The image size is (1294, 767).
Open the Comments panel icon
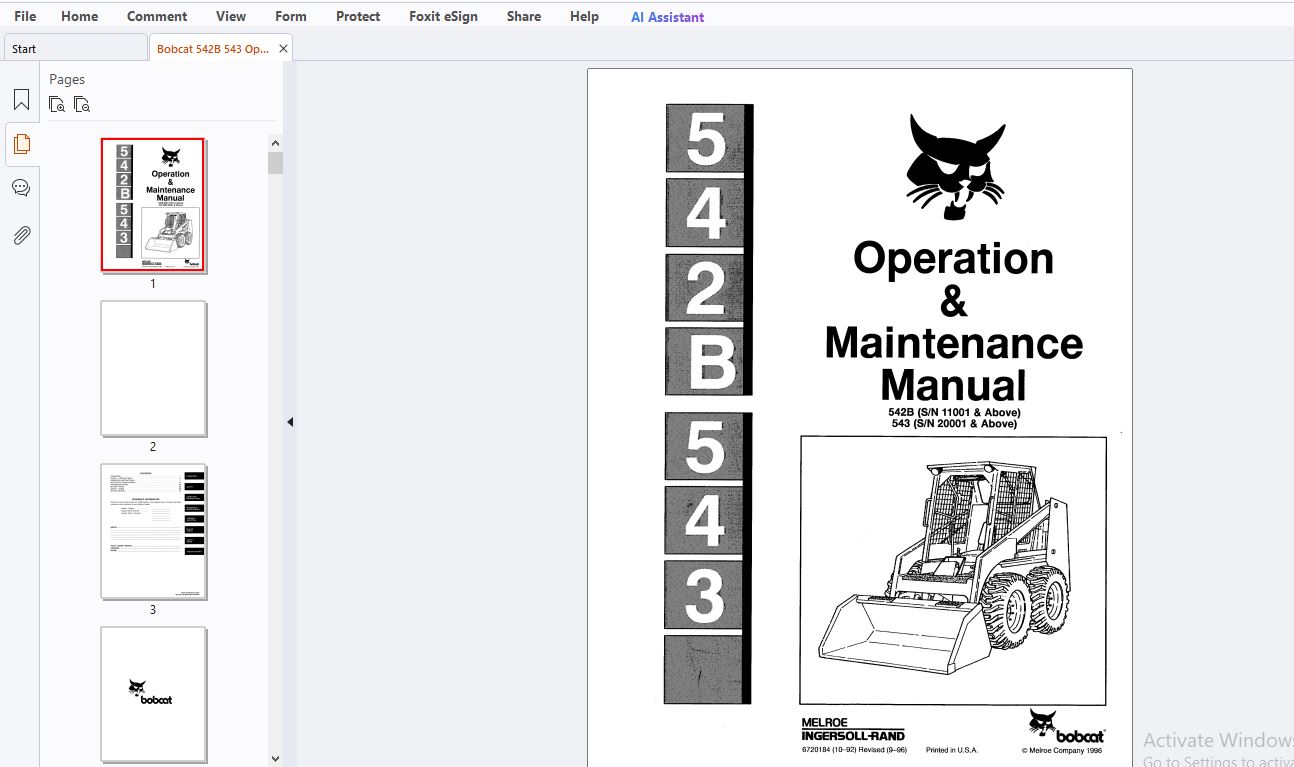[x=21, y=188]
